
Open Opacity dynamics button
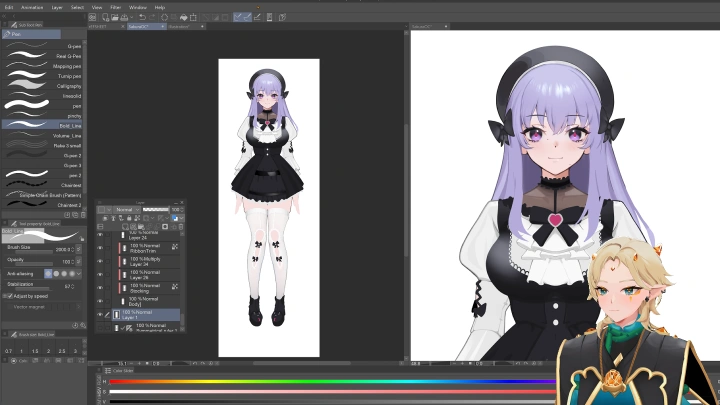pyautogui.click(x=79, y=261)
